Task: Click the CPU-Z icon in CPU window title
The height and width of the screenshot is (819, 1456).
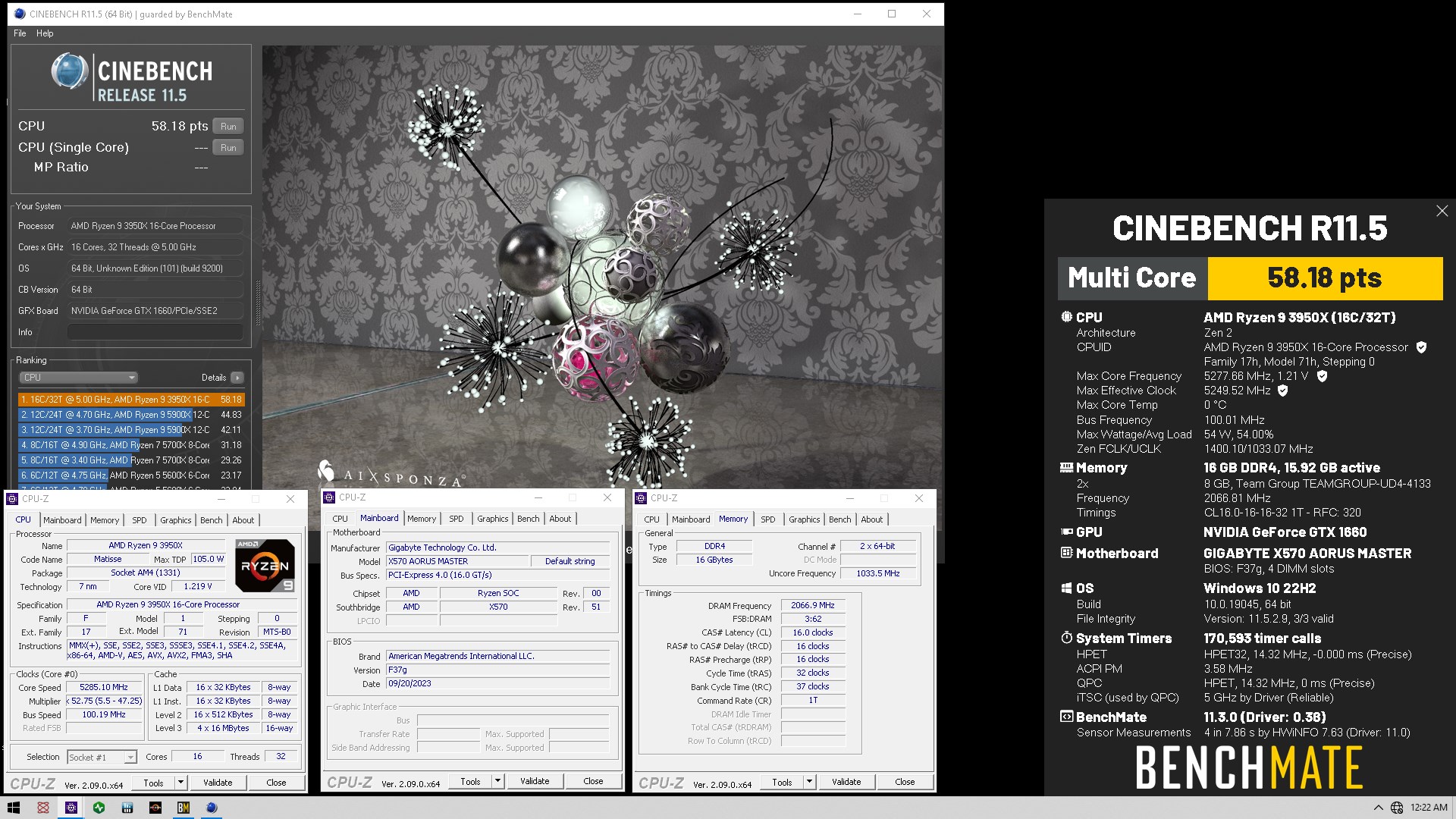Action: (12, 498)
